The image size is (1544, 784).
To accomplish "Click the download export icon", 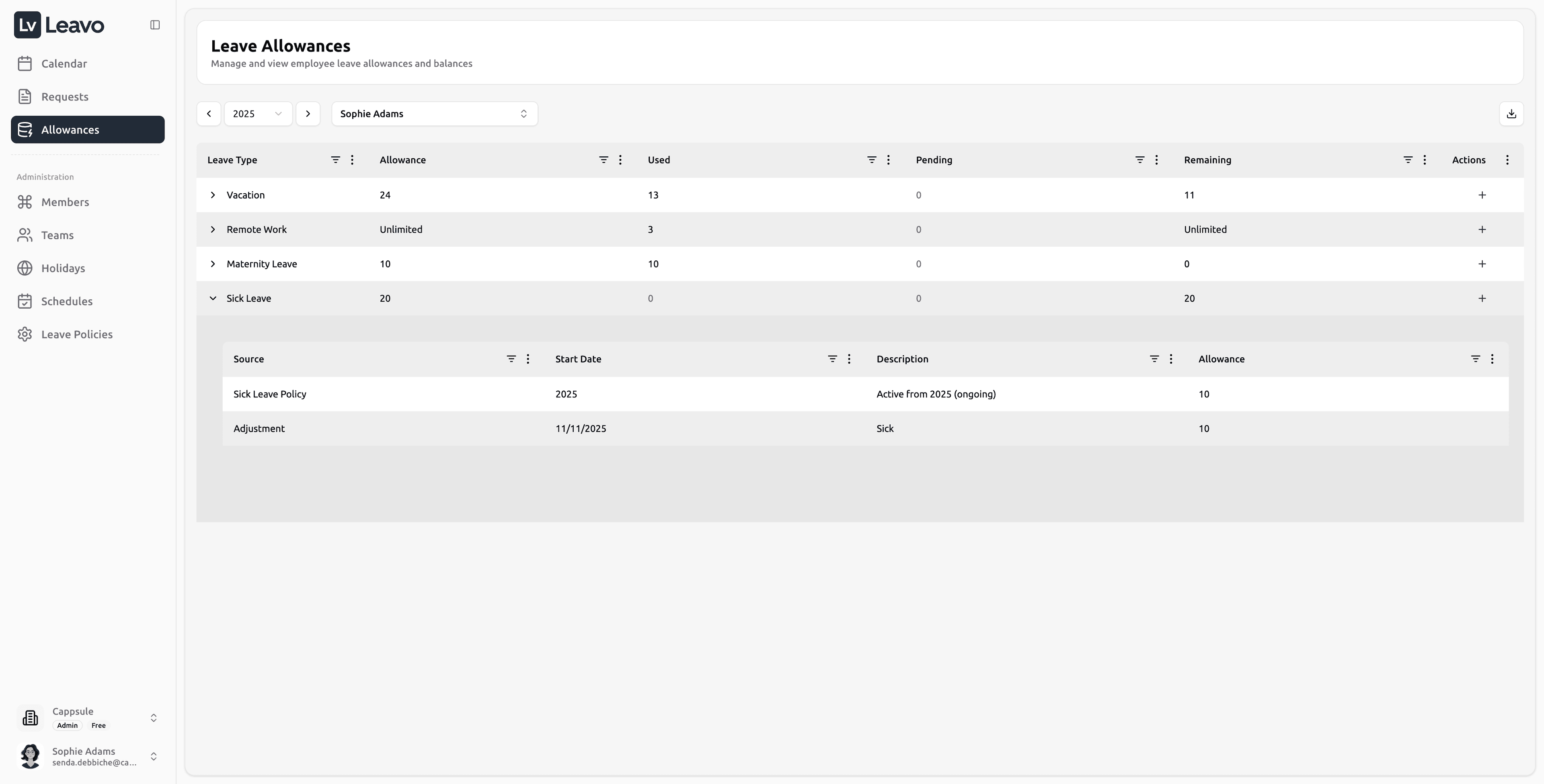I will pos(1511,114).
